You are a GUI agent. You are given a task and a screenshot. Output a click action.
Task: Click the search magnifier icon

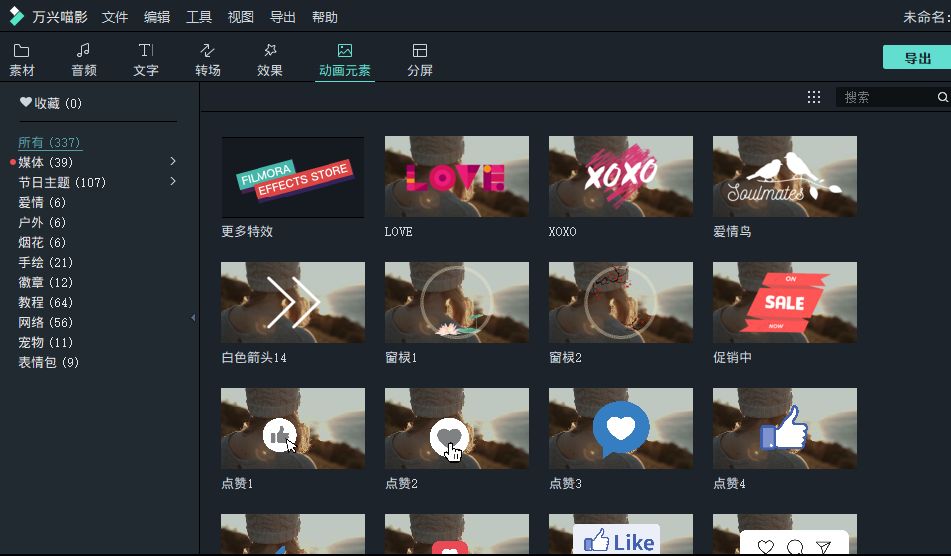[942, 97]
